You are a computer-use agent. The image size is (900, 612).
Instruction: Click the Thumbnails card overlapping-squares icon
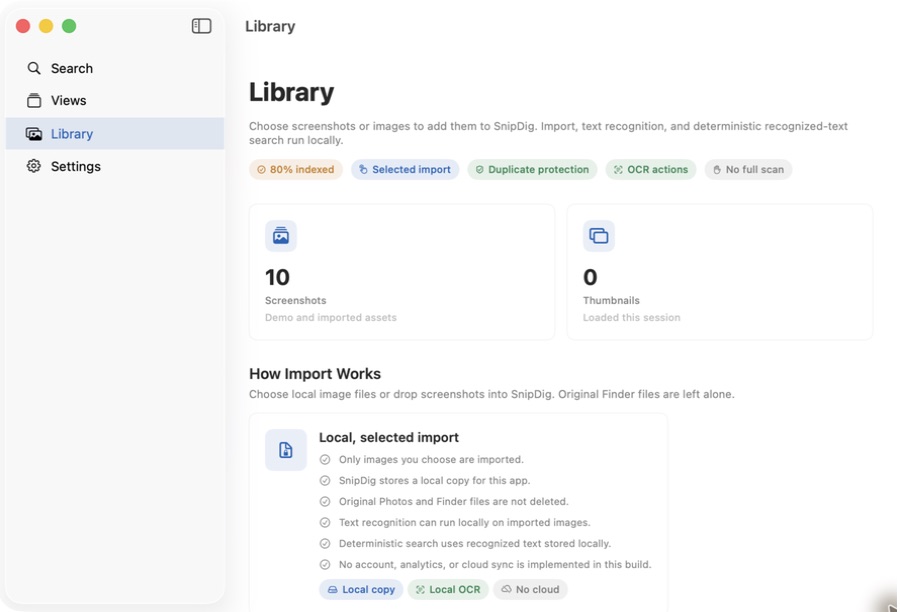click(x=599, y=235)
